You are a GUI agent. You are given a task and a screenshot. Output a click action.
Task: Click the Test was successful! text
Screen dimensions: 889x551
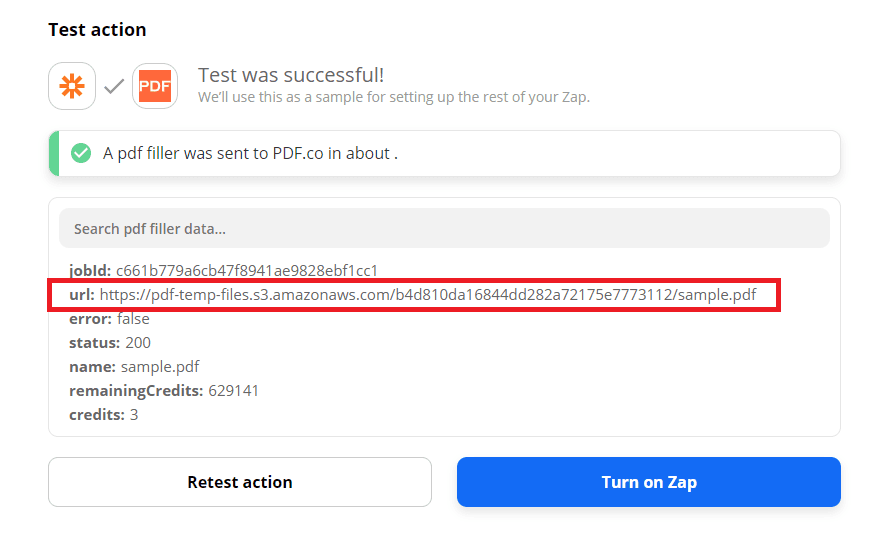click(x=291, y=75)
